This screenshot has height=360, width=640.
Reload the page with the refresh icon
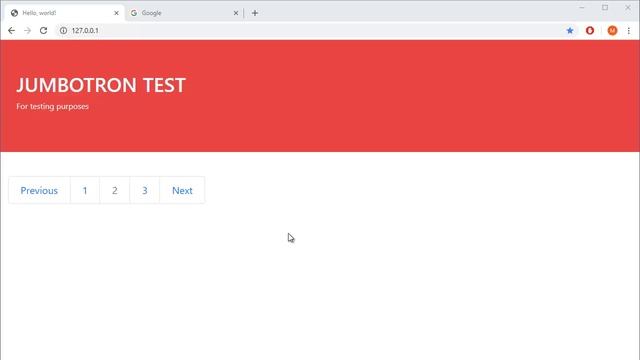click(43, 31)
